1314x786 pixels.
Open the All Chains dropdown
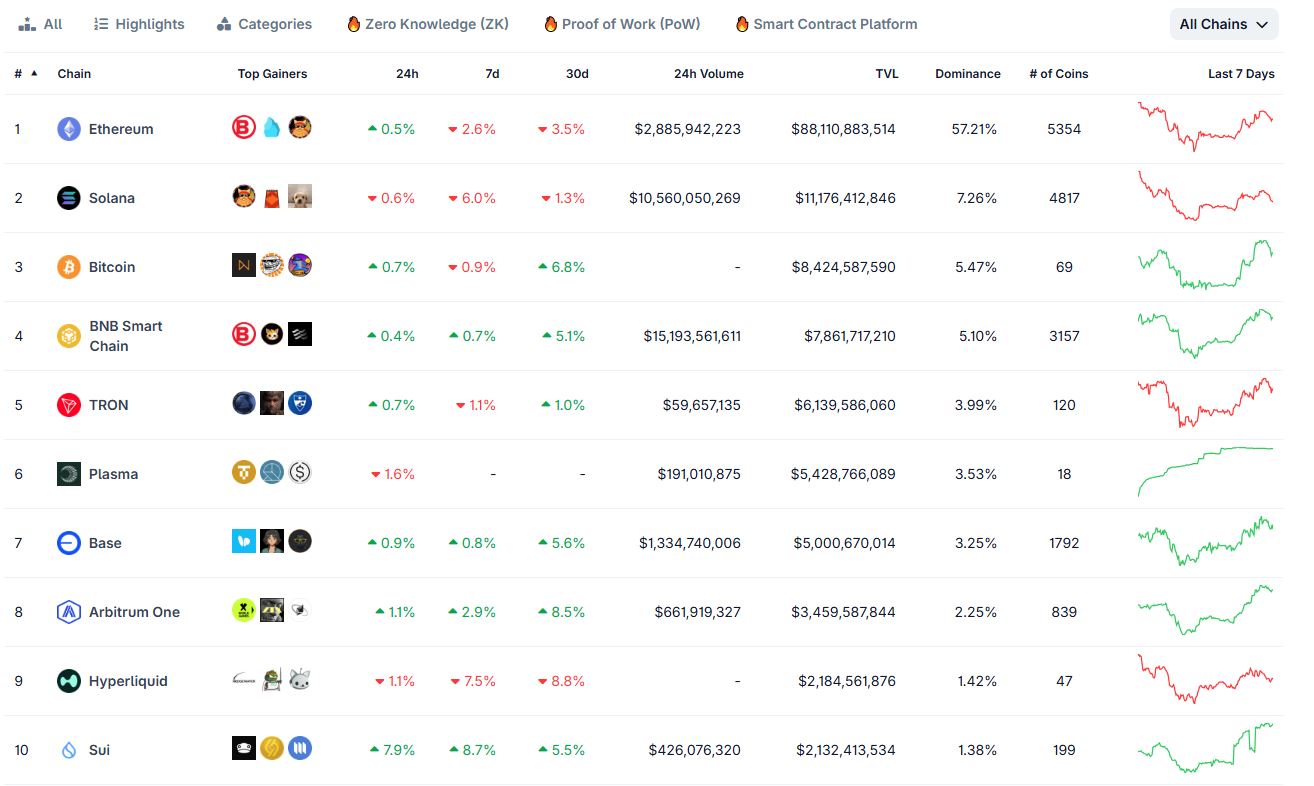(1223, 24)
